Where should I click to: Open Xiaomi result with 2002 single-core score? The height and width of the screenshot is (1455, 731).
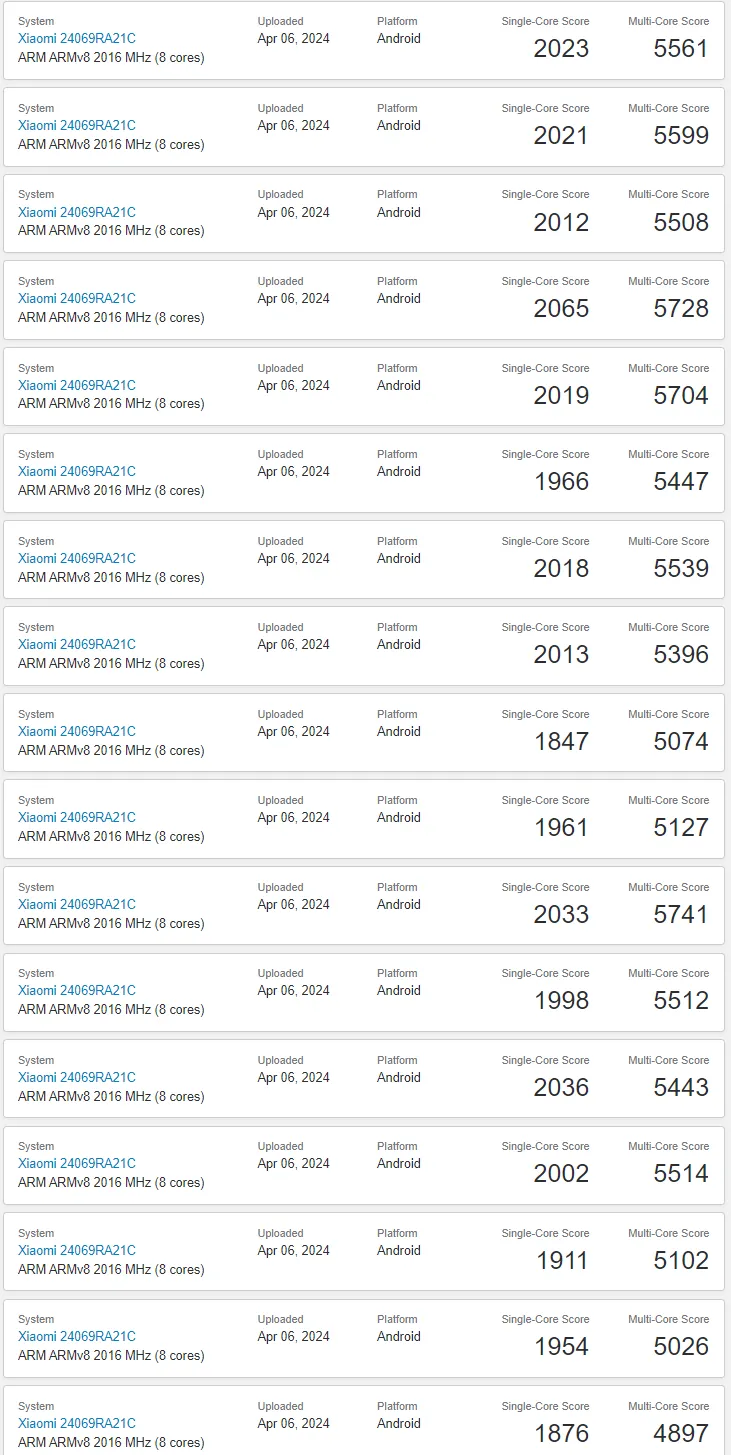[77, 1164]
